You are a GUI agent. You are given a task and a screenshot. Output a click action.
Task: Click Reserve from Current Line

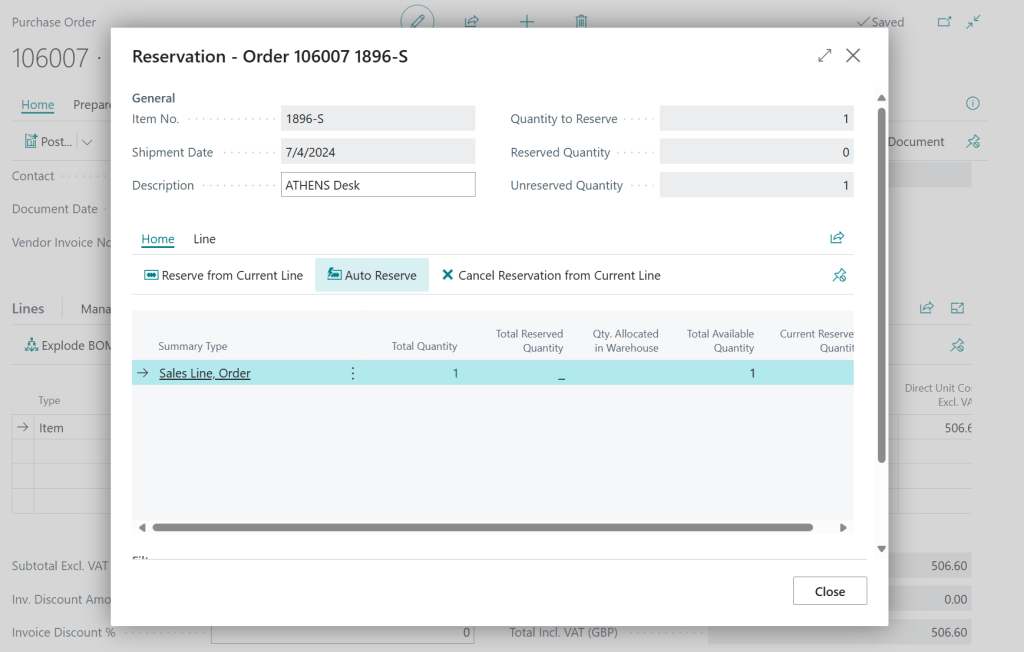223,275
